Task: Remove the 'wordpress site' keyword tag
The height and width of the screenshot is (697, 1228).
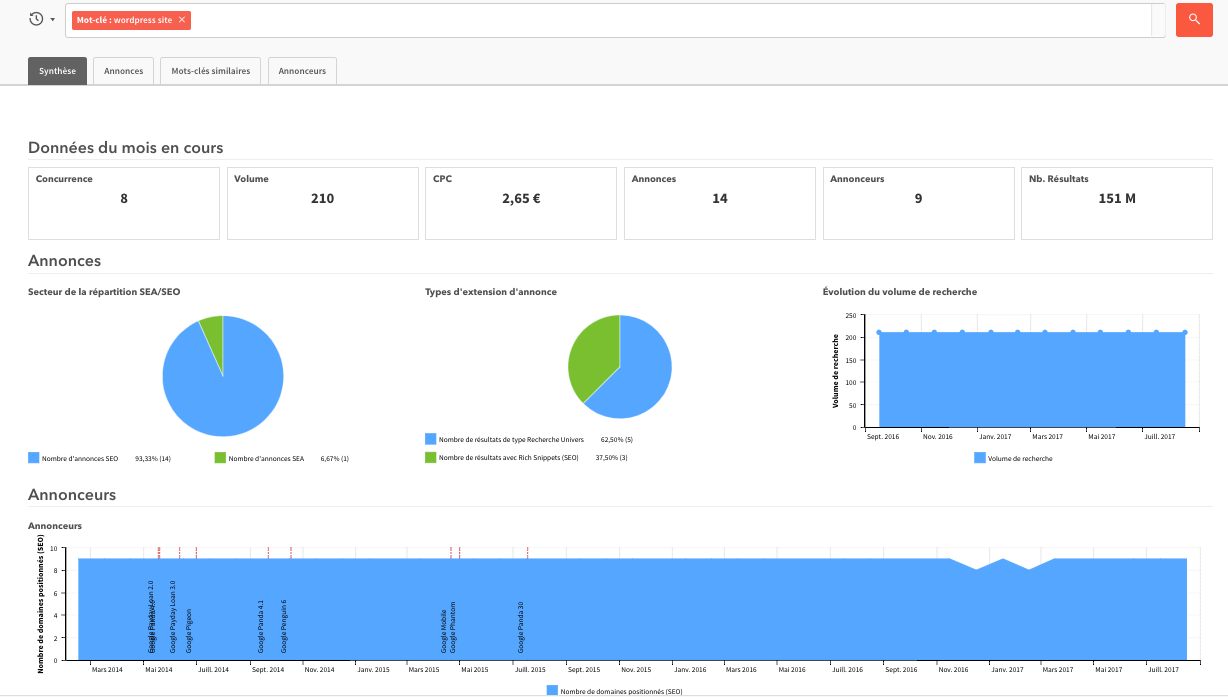Action: pyautogui.click(x=182, y=20)
